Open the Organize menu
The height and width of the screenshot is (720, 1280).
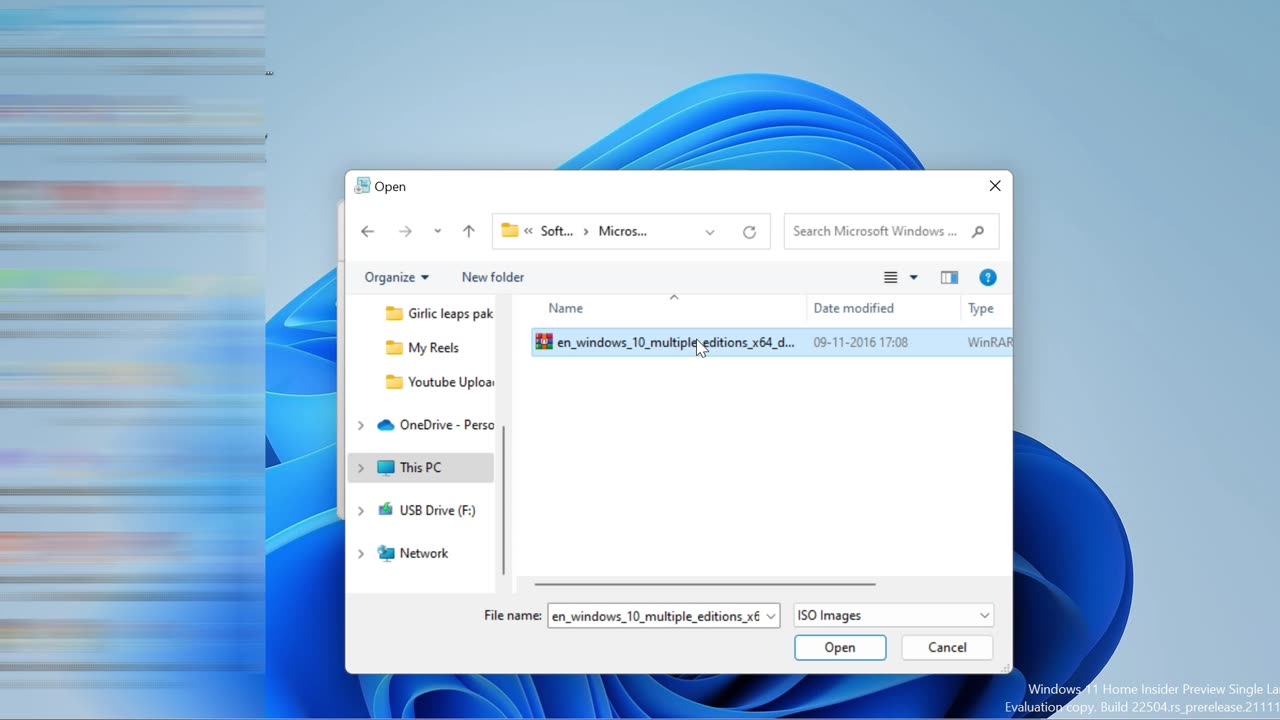click(x=396, y=277)
